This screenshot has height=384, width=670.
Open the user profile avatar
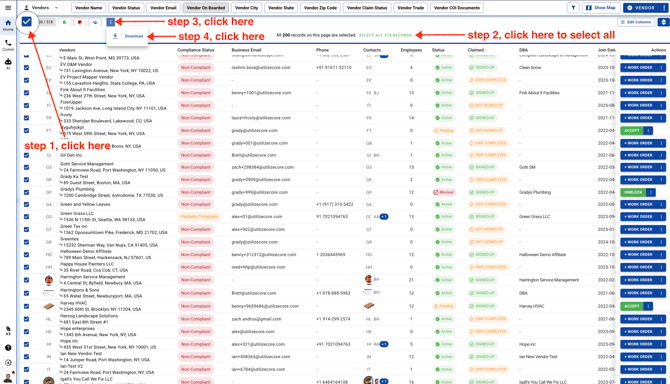(8, 378)
